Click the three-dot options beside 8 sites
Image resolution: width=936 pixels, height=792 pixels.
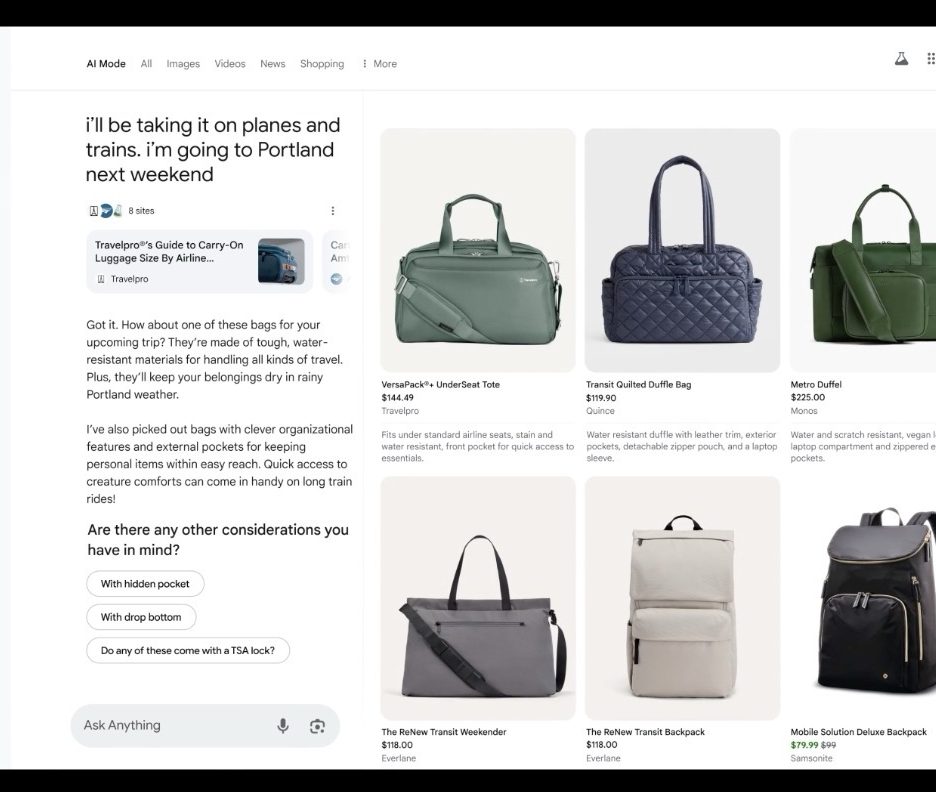(x=333, y=211)
